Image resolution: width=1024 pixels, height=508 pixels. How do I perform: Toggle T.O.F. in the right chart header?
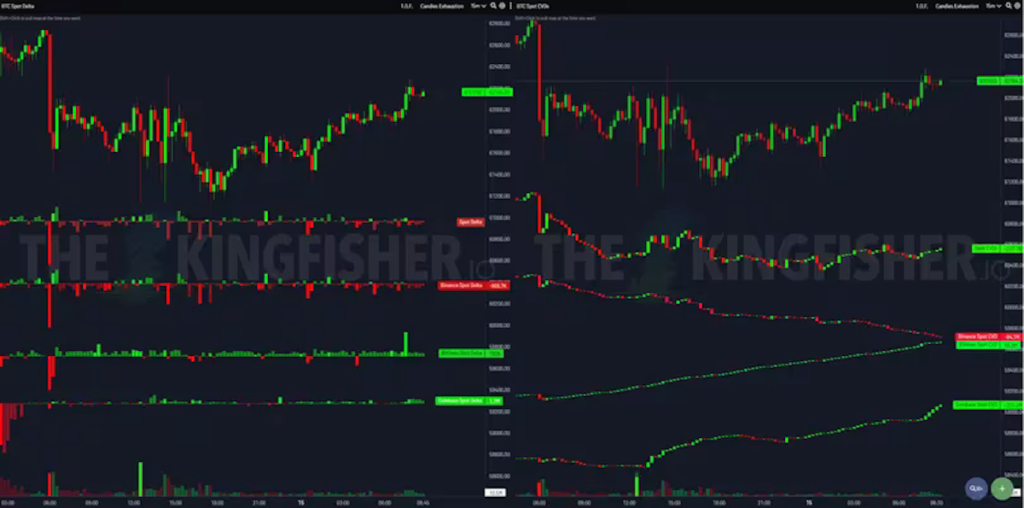pos(923,6)
